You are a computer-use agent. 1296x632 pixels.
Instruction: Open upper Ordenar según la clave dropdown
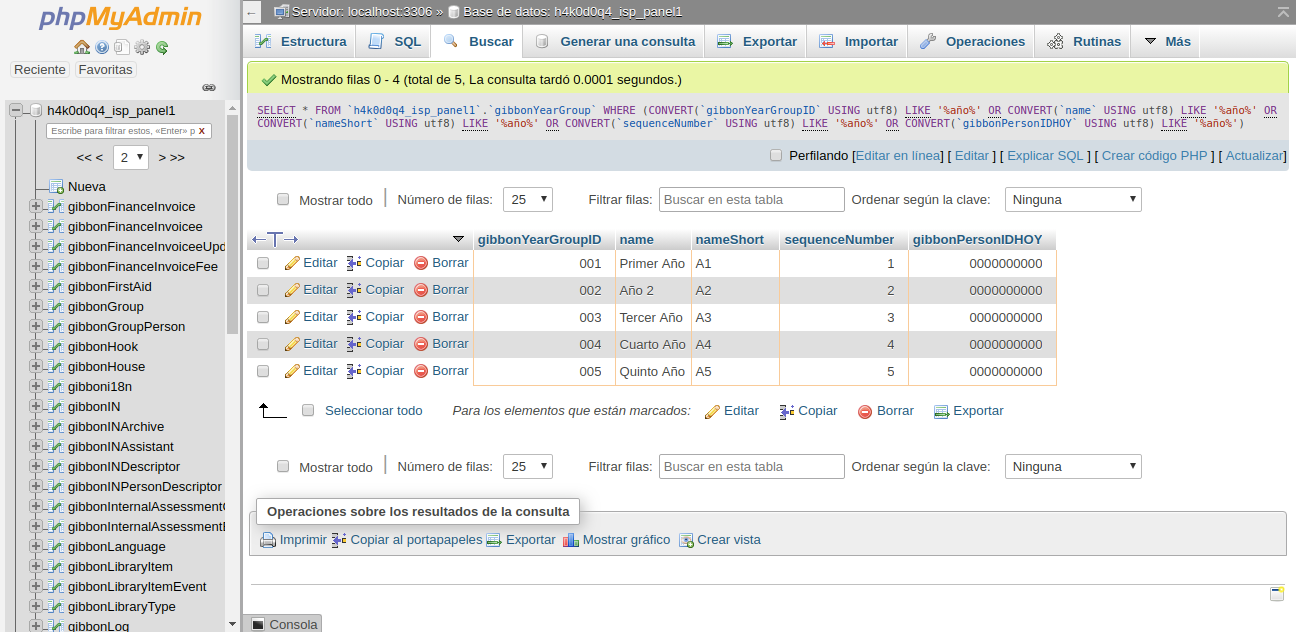1073,199
